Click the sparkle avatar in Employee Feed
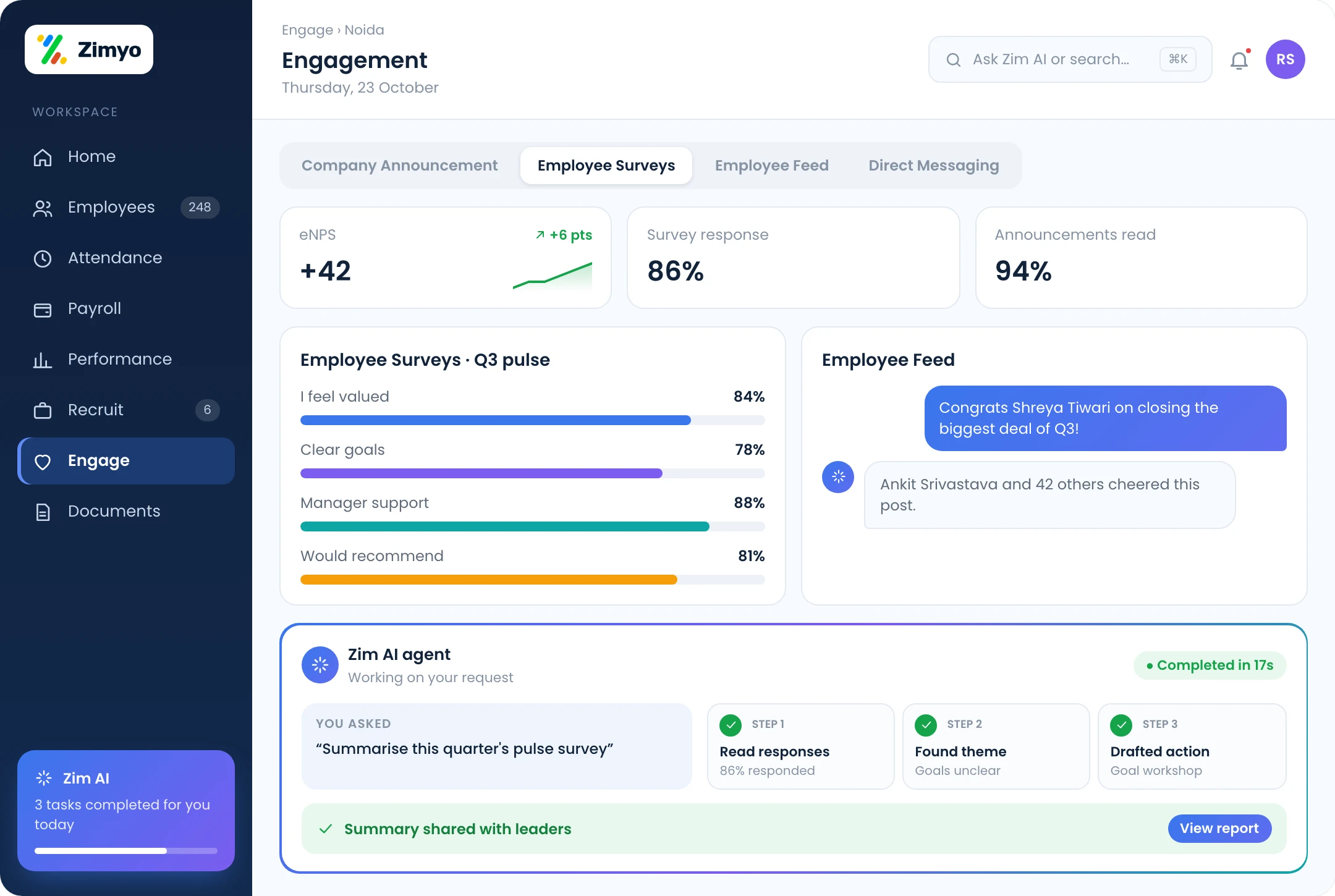Image resolution: width=1335 pixels, height=896 pixels. [x=838, y=477]
